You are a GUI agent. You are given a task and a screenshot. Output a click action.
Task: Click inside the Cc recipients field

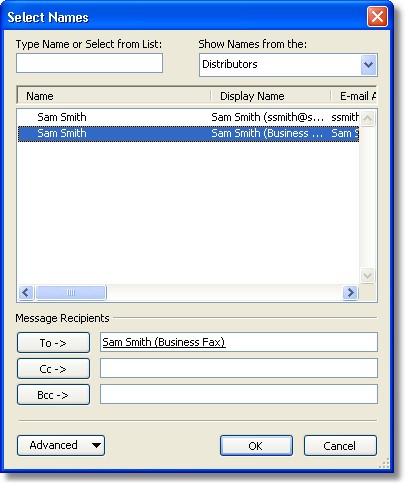239,368
